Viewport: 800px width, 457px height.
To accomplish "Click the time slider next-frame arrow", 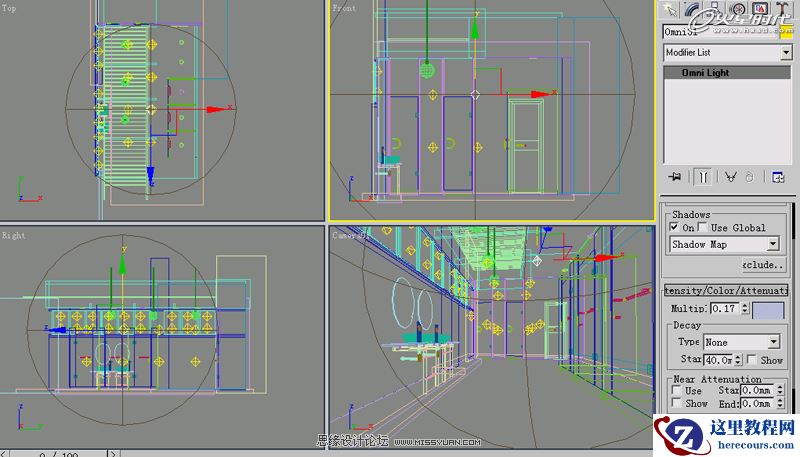I will tap(113, 453).
